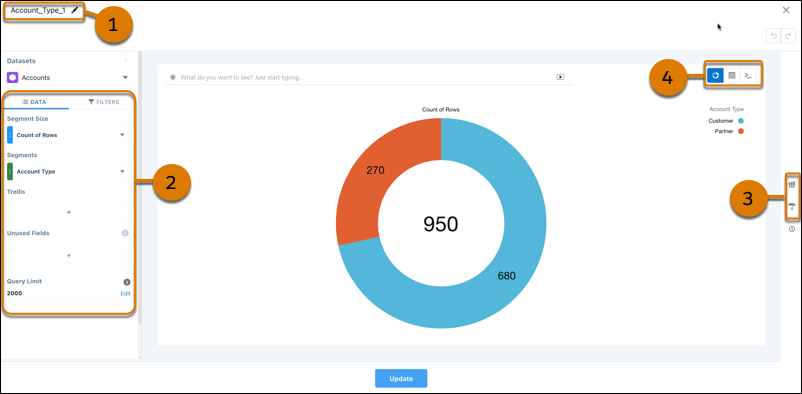Image resolution: width=802 pixels, height=394 pixels.
Task: Click the undo arrow icon
Action: (x=774, y=35)
